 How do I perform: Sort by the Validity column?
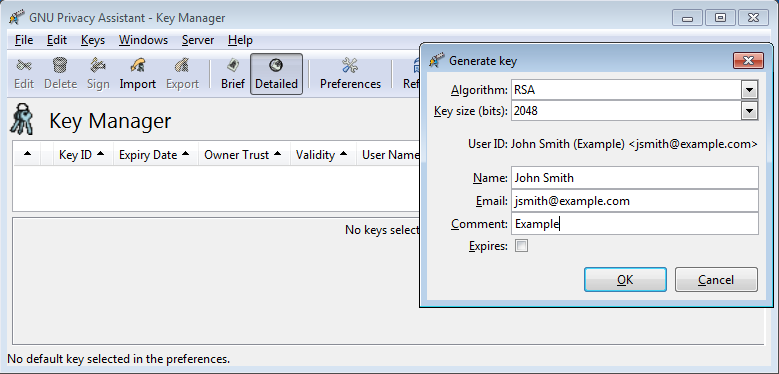coord(323,154)
